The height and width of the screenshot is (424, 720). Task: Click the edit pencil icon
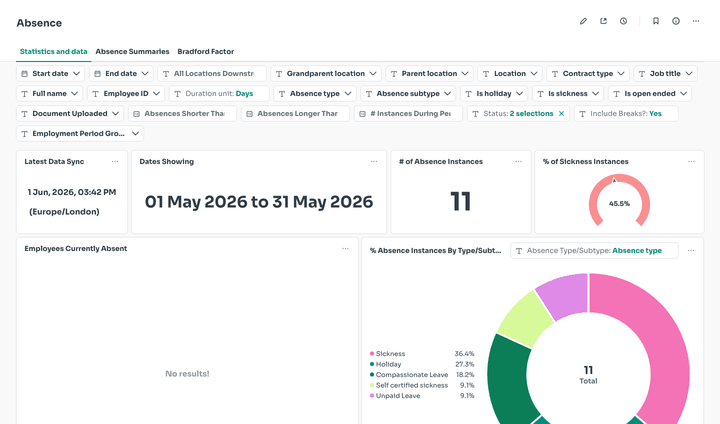coord(583,21)
